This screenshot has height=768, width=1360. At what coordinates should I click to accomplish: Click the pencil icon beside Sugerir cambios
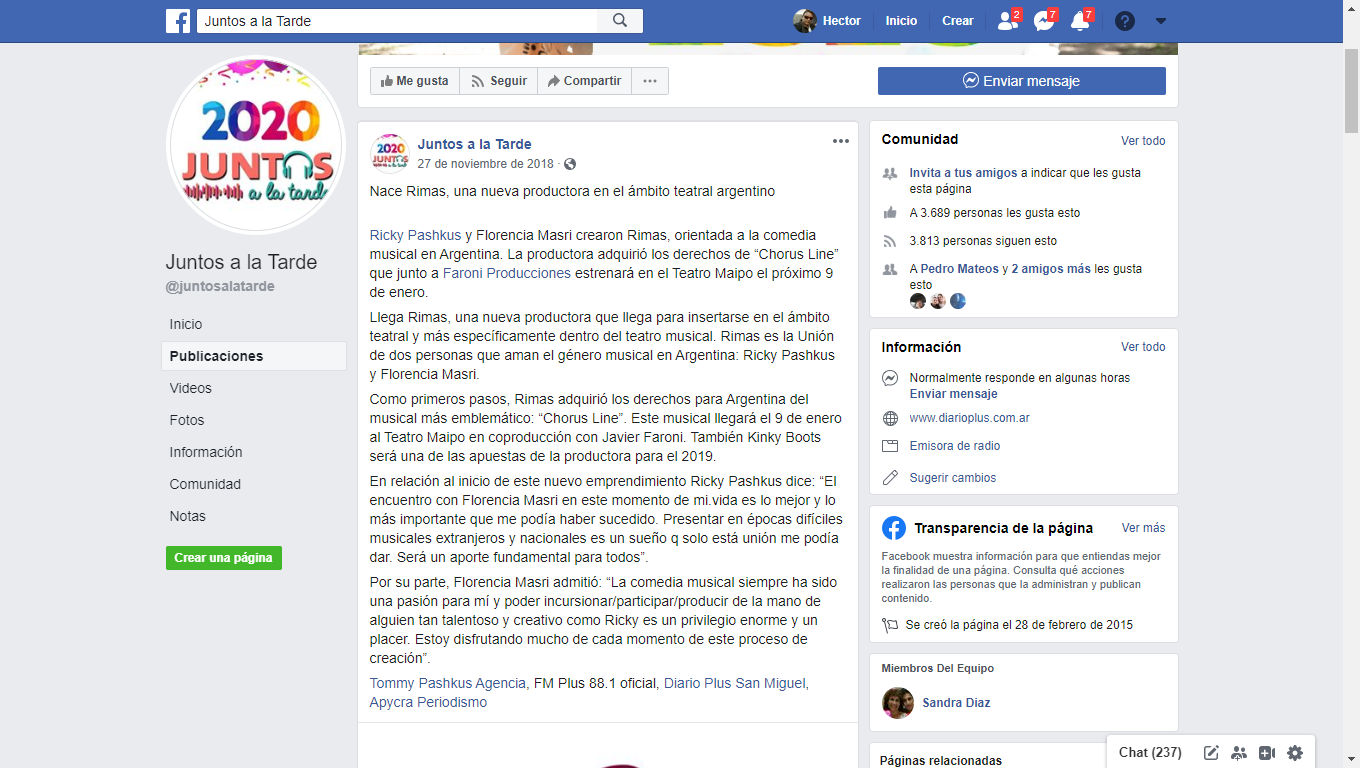coord(890,478)
